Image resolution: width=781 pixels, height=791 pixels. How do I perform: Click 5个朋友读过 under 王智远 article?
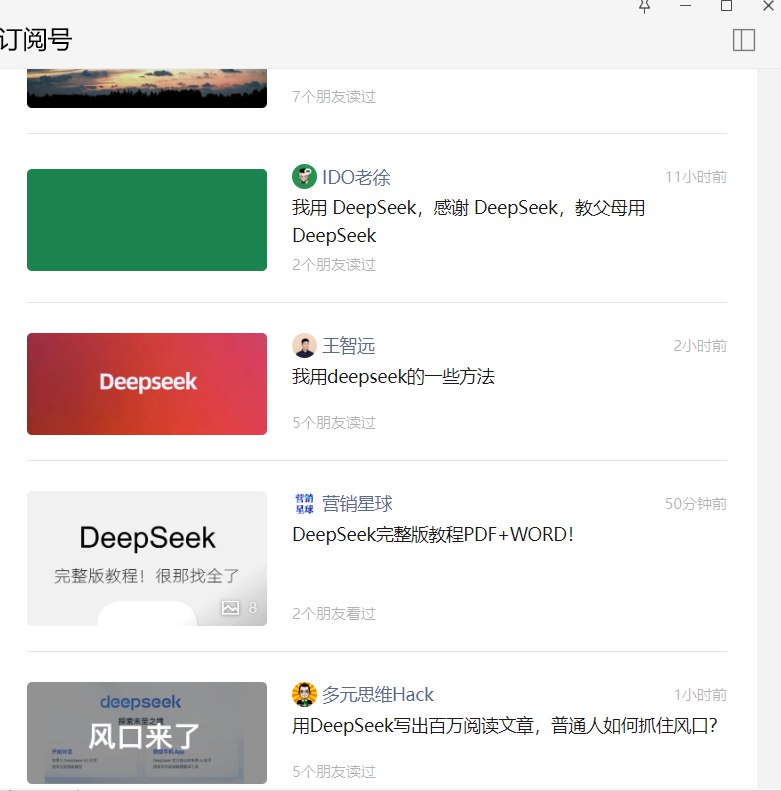pos(334,422)
